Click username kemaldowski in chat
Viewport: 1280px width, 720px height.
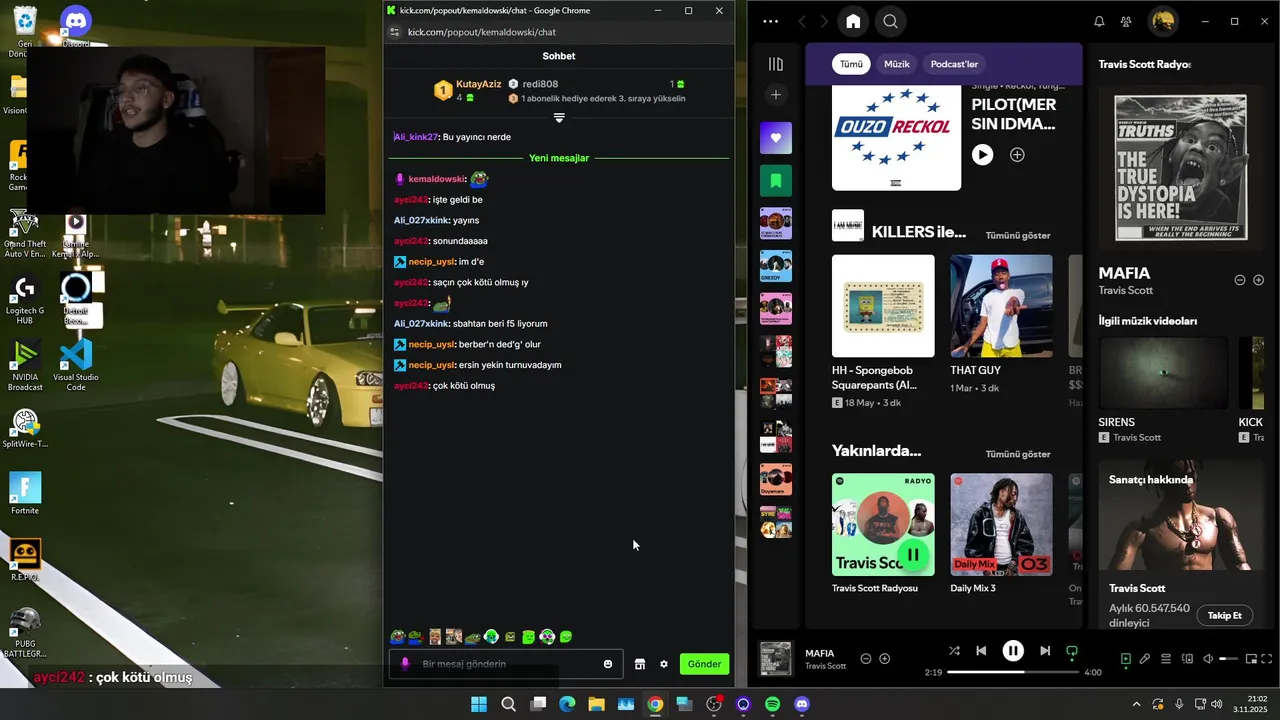[x=437, y=179]
